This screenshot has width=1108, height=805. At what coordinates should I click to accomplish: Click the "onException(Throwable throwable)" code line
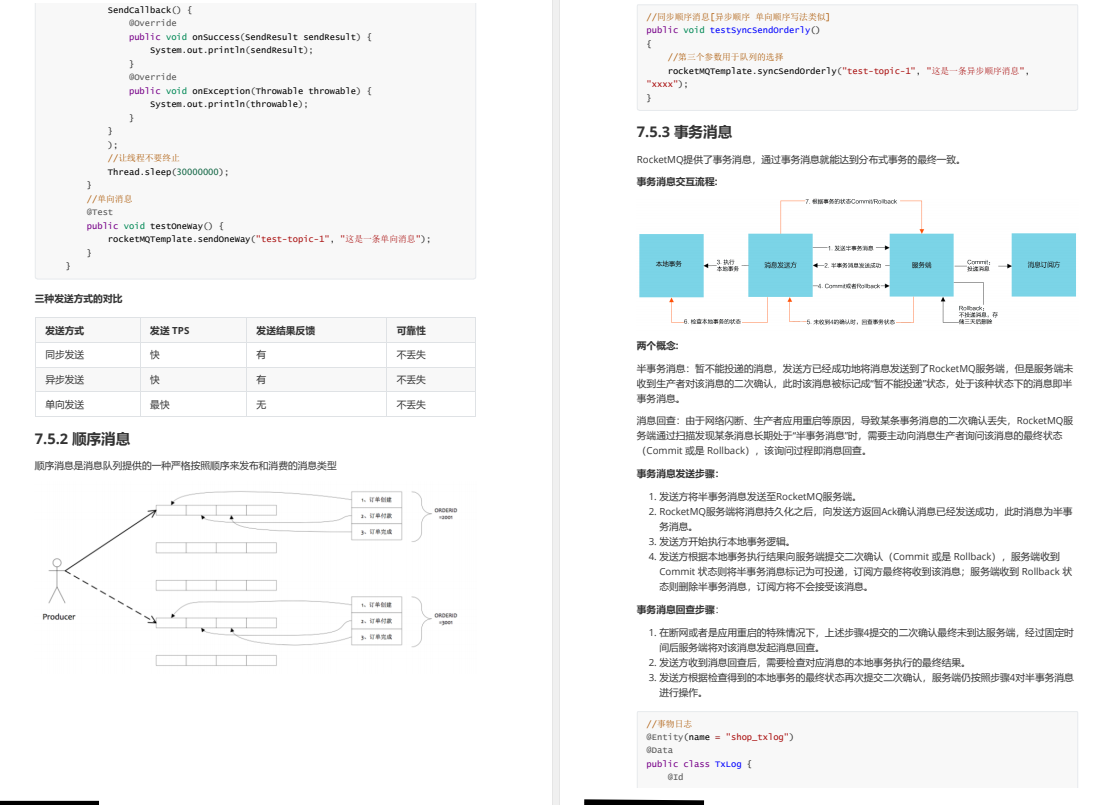pyautogui.click(x=250, y=91)
